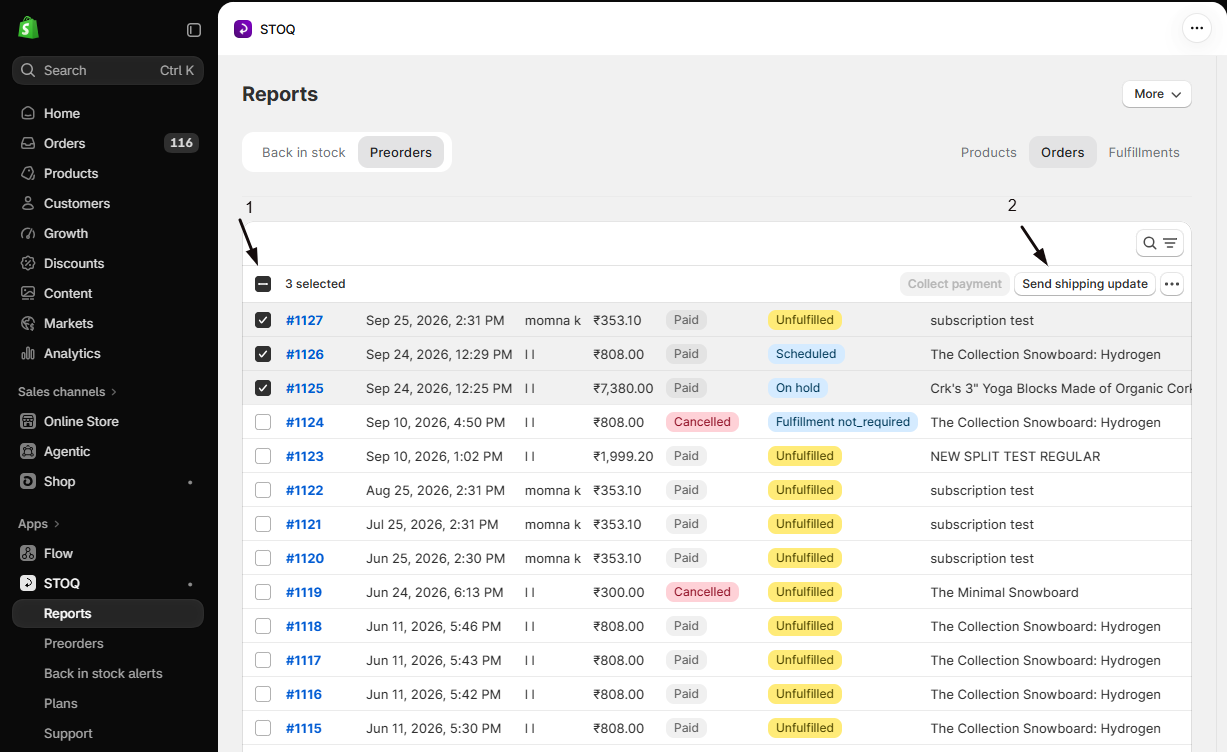The width and height of the screenshot is (1227, 752).
Task: Open the Back in stock alerts page
Action: pyautogui.click(x=103, y=673)
